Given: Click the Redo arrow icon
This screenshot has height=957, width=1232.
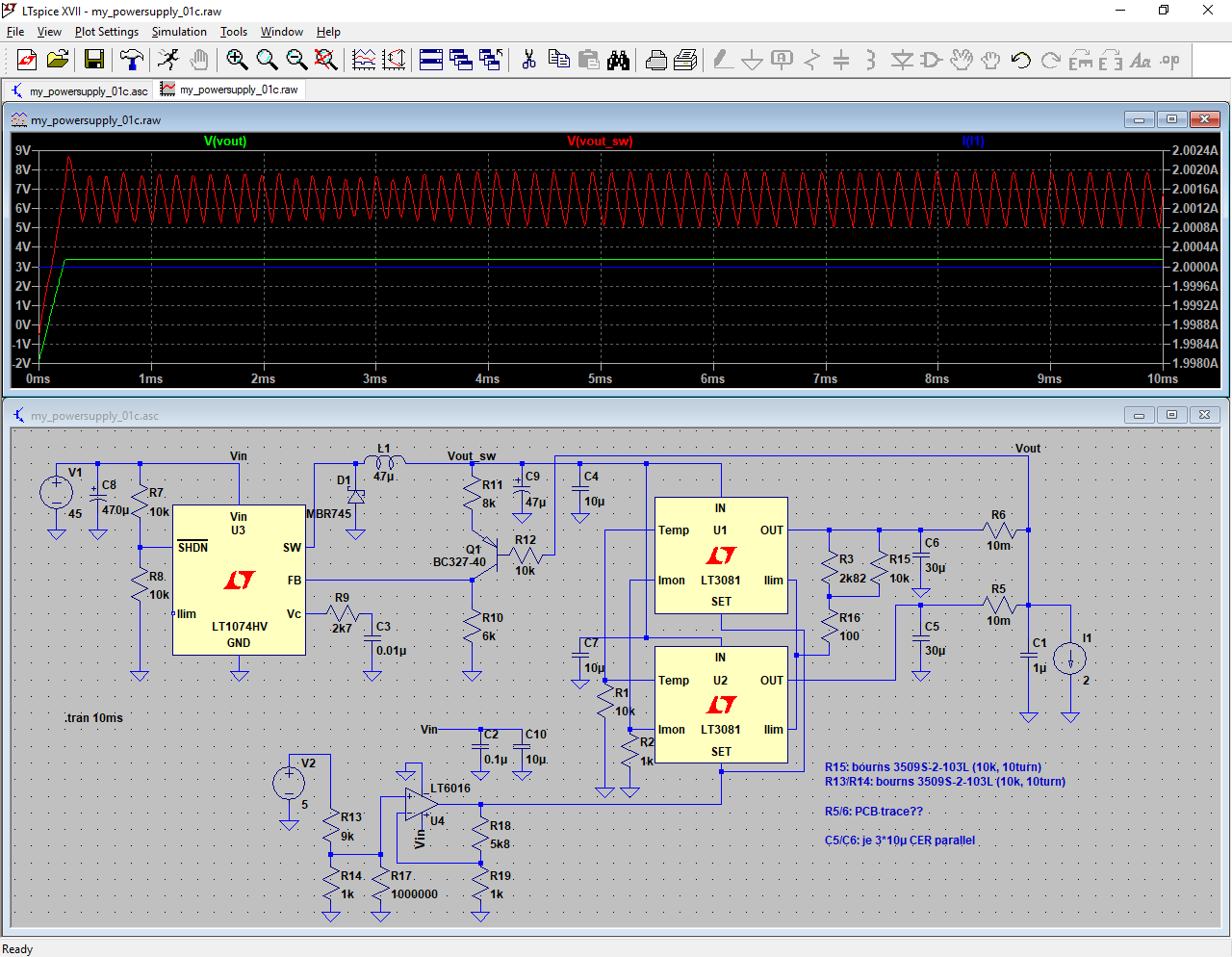Looking at the screenshot, I should pyautogui.click(x=1051, y=60).
